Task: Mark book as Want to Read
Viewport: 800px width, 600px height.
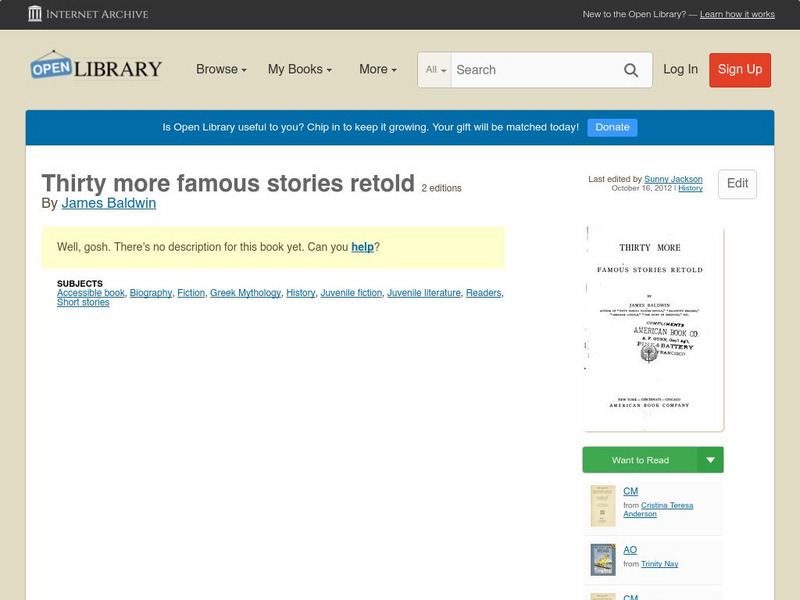Action: [640, 460]
